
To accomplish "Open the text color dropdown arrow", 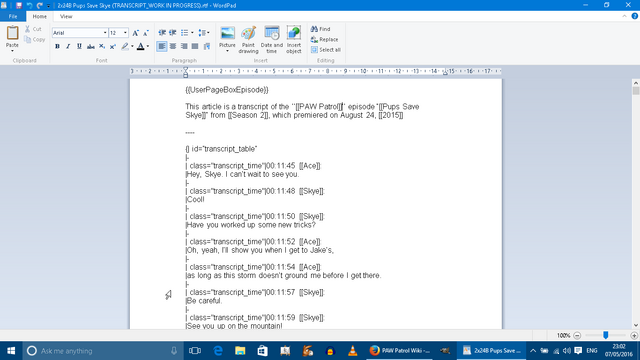I will [x=147, y=47].
